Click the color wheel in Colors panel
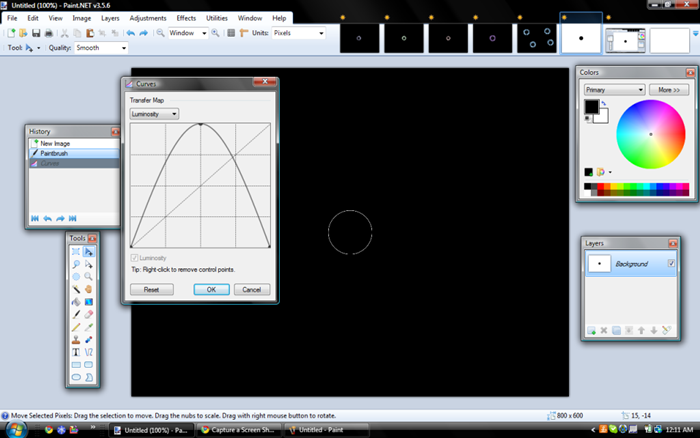Image resolution: width=700 pixels, height=438 pixels. click(650, 134)
